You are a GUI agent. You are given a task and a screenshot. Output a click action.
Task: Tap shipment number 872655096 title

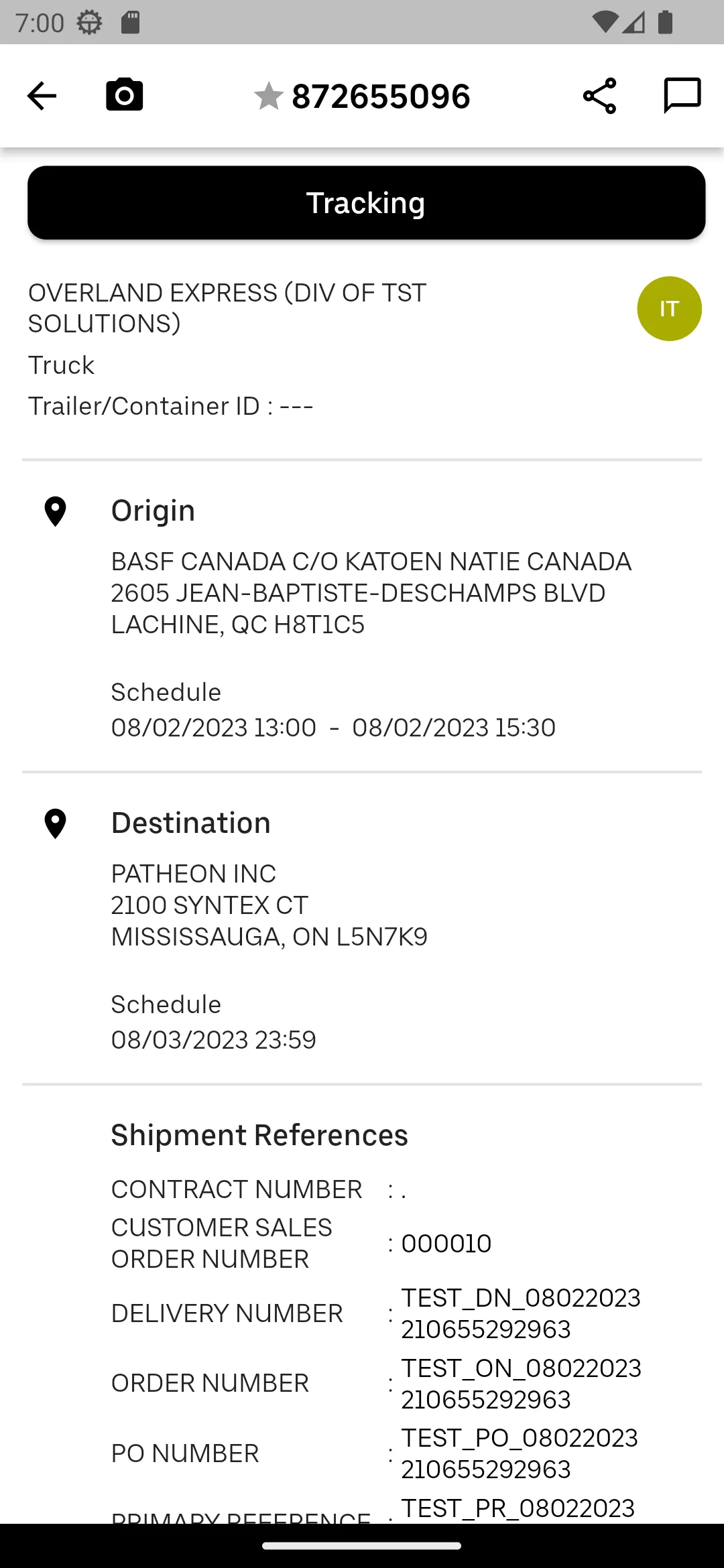pyautogui.click(x=381, y=96)
